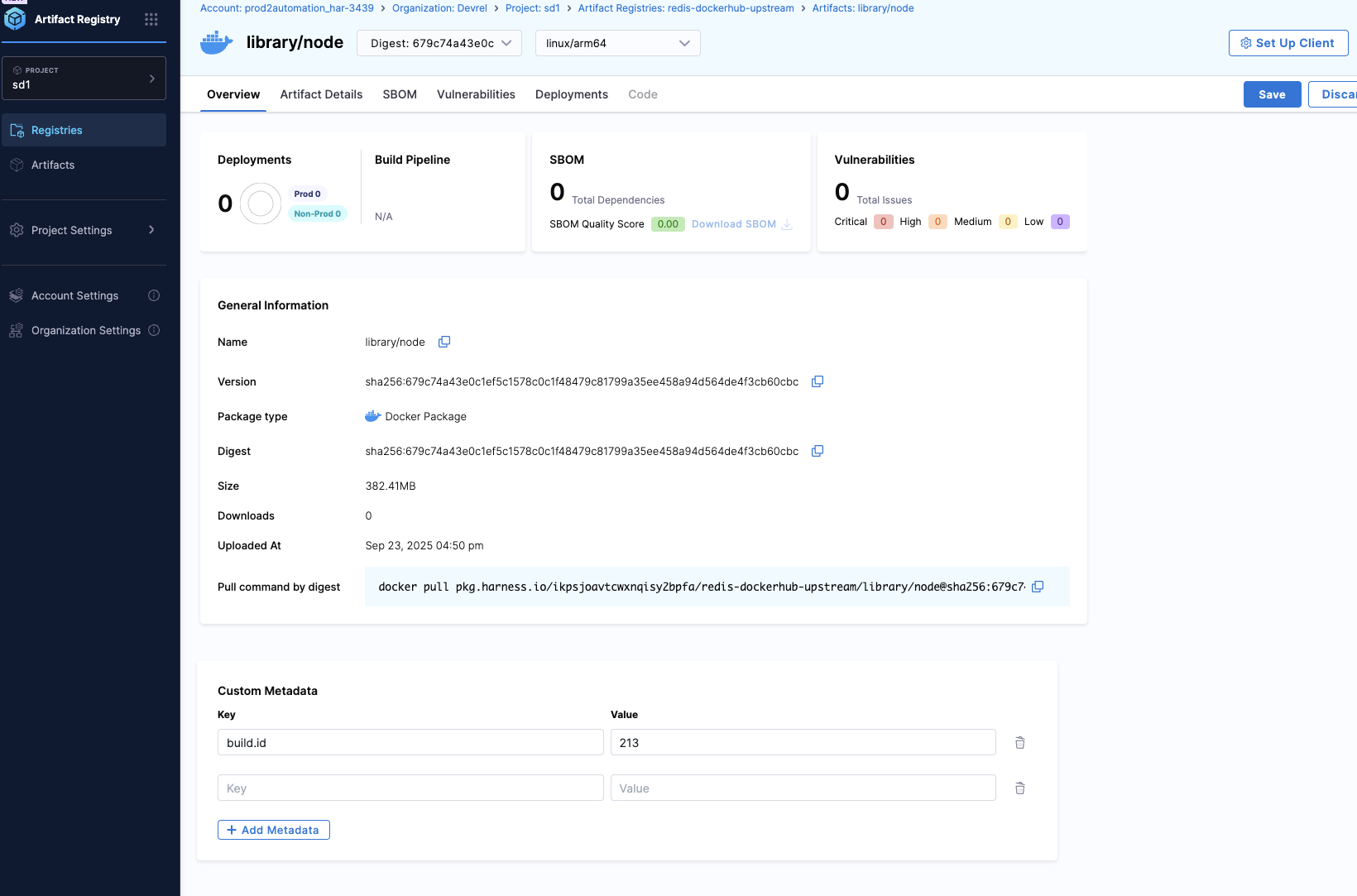Viewport: 1357px width, 896px height.
Task: Open the Registries section in sidebar
Action: click(x=57, y=130)
